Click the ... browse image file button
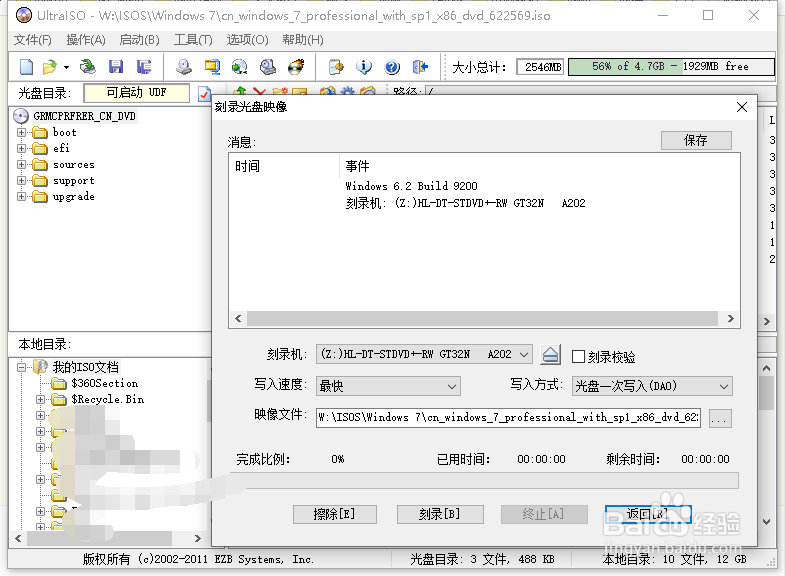 (720, 418)
